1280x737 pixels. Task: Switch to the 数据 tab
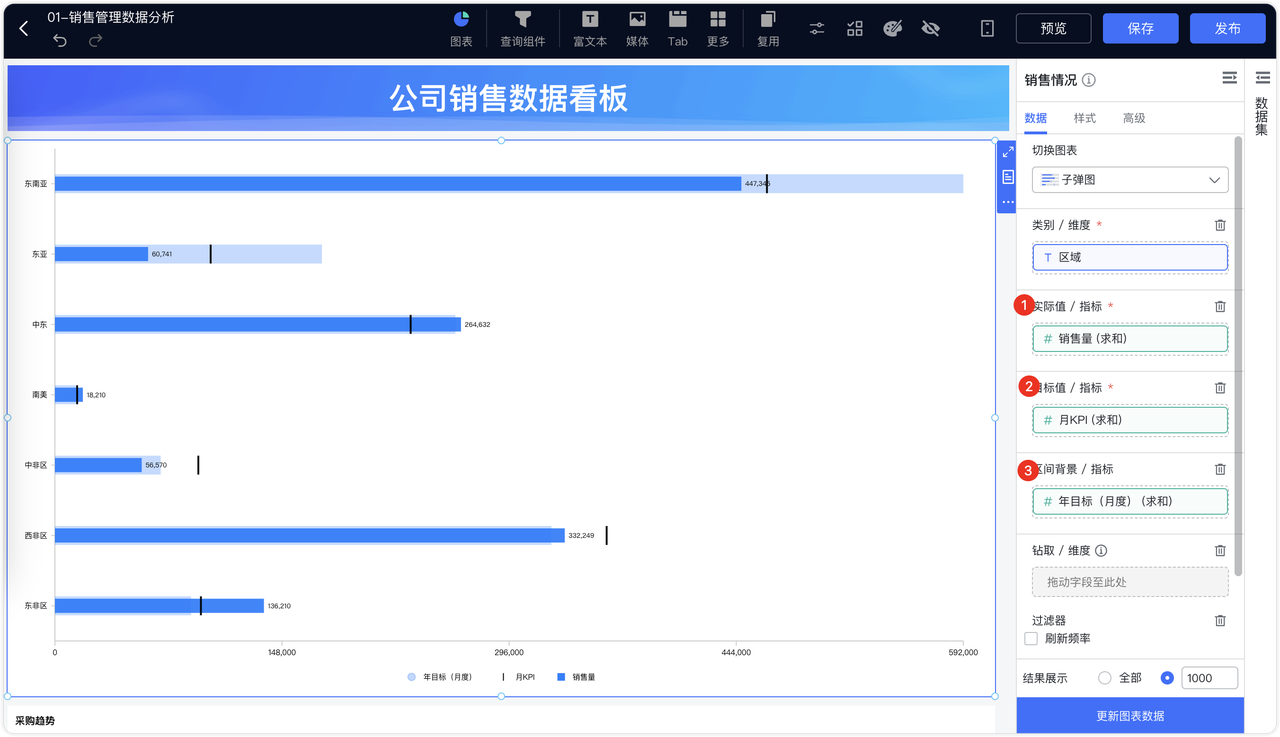pos(1036,118)
